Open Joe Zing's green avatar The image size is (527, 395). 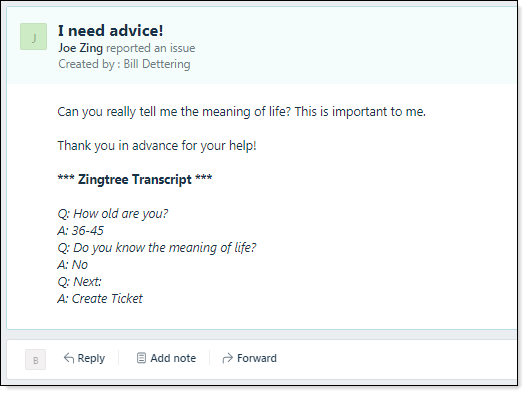click(34, 37)
